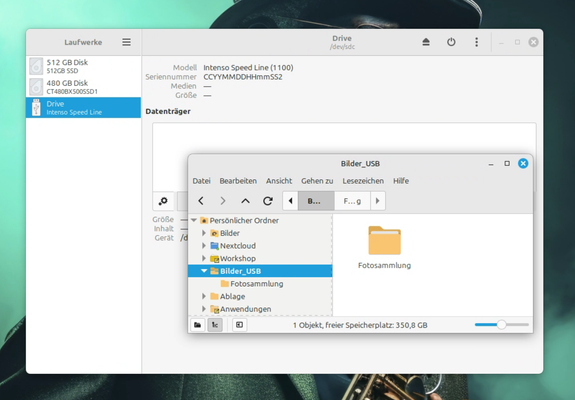The image size is (575, 400).
Task: Close the Bilder_USB window
Action: 523,164
